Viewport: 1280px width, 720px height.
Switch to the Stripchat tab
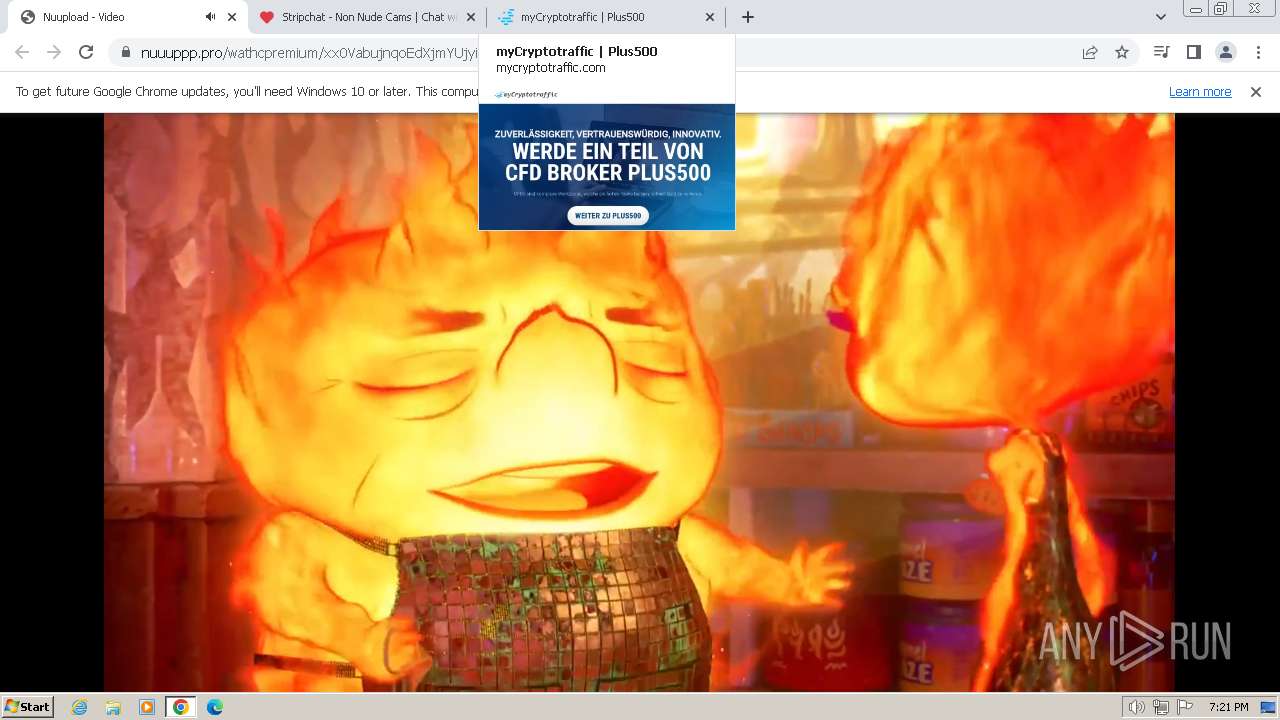tap(368, 17)
